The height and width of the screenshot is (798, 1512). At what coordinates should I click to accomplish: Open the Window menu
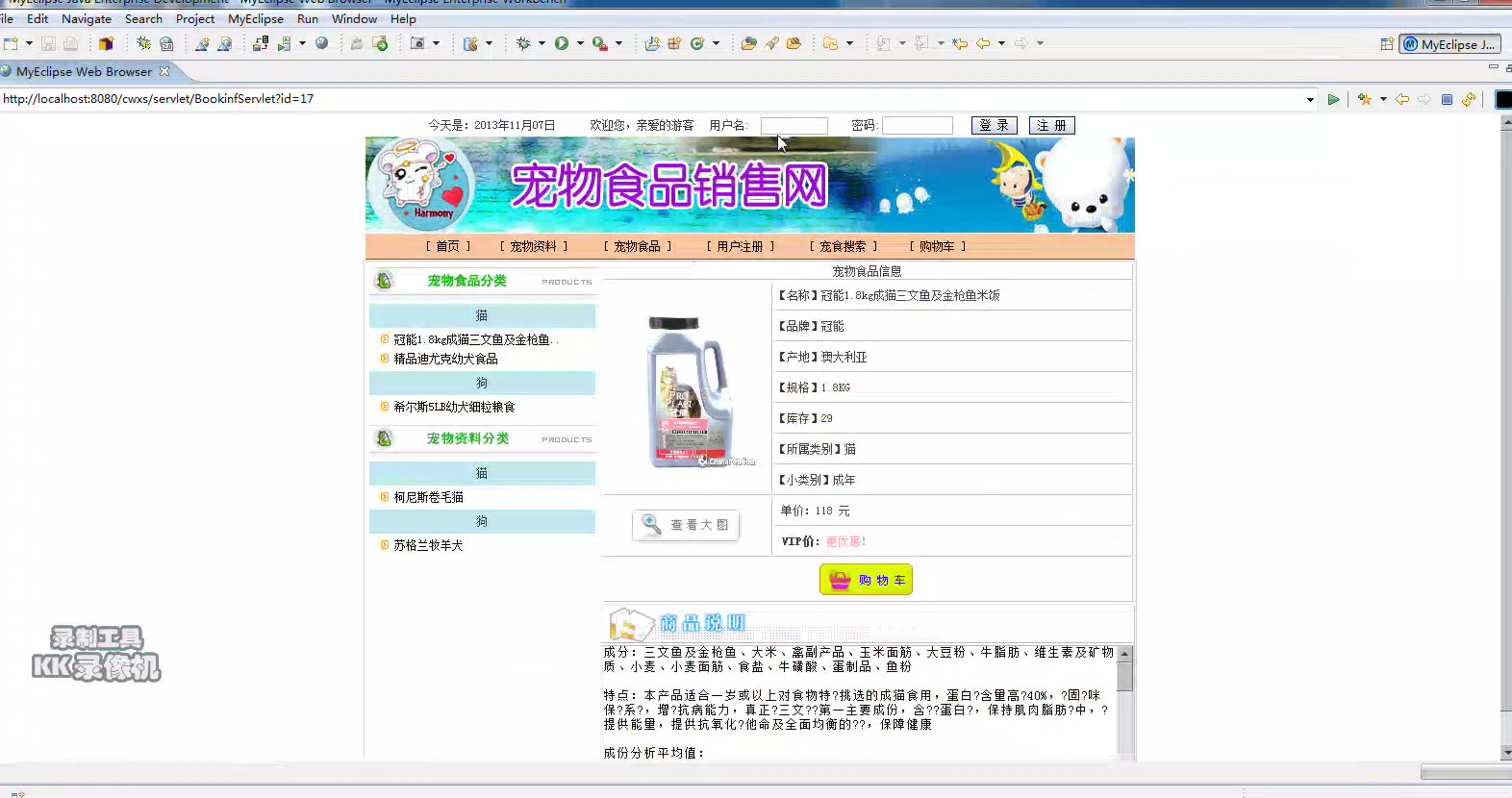click(354, 18)
